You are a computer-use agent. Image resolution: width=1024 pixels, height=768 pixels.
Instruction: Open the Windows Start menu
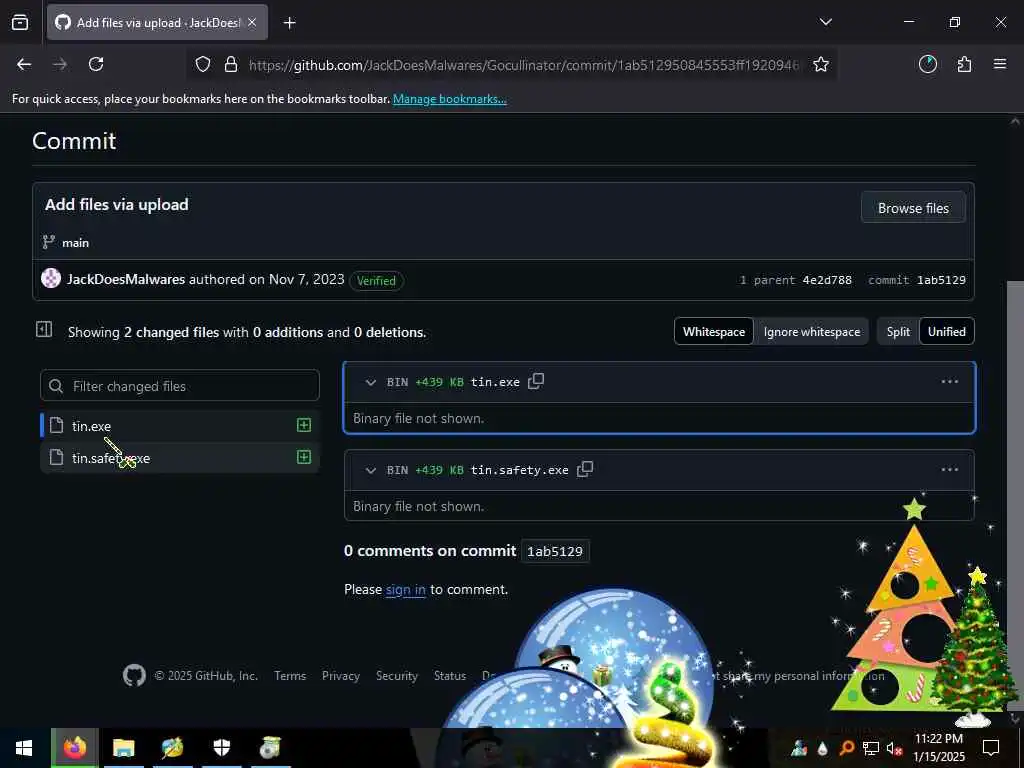coord(25,748)
